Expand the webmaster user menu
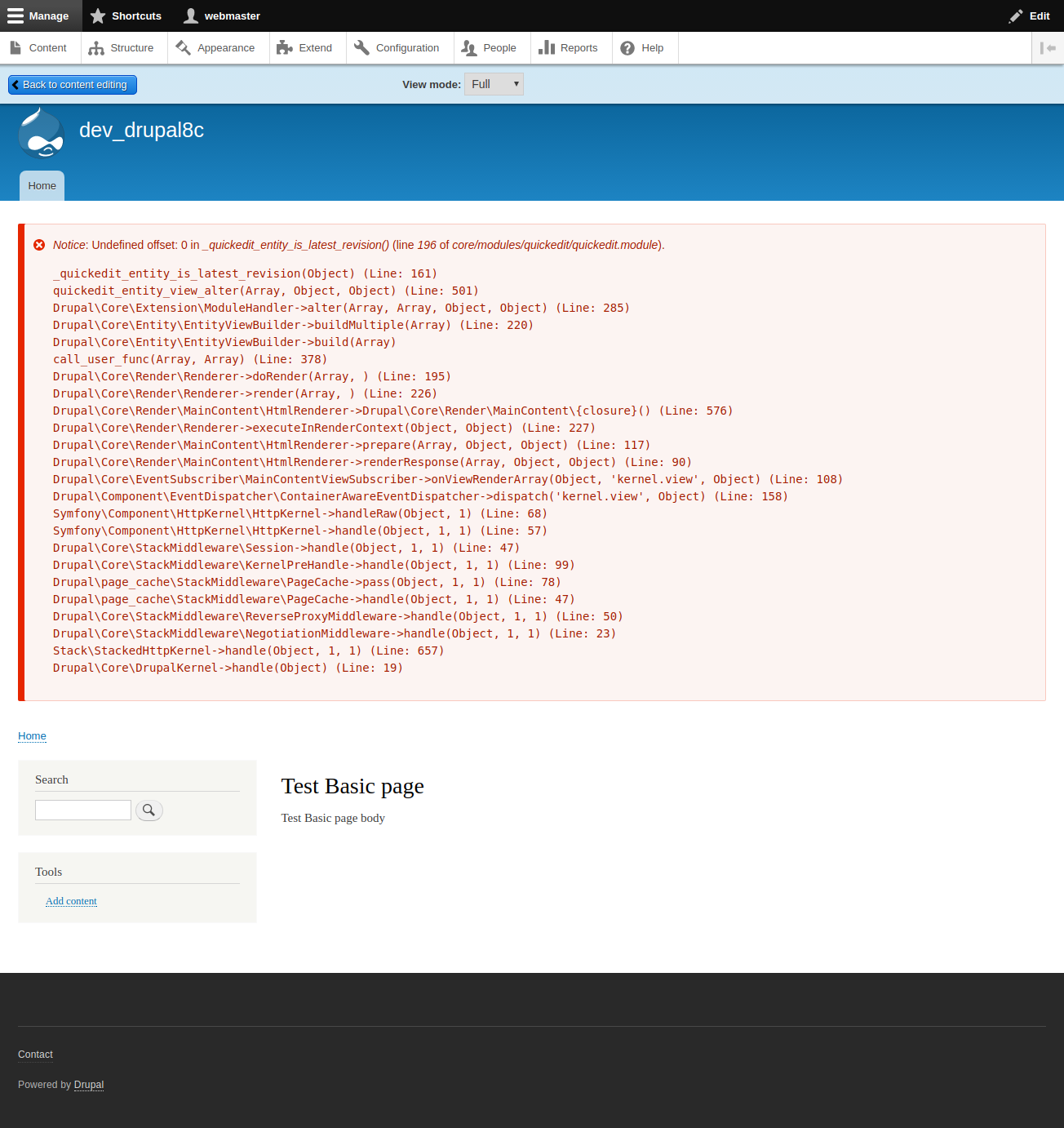The width and height of the screenshot is (1064, 1128). [x=222, y=16]
